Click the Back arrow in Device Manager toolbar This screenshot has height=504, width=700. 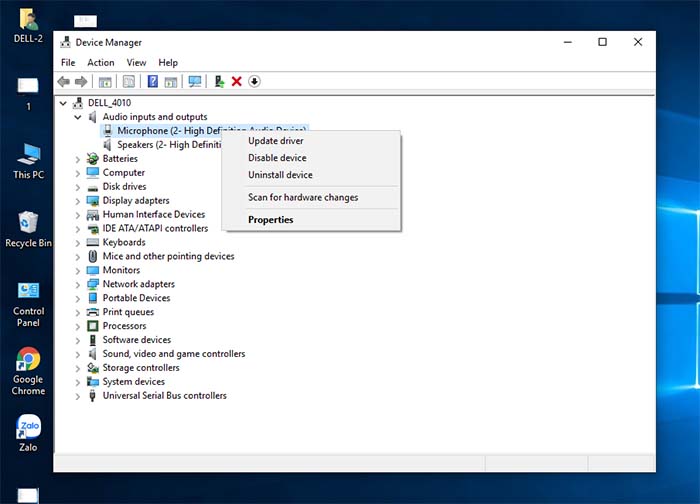pos(64,82)
